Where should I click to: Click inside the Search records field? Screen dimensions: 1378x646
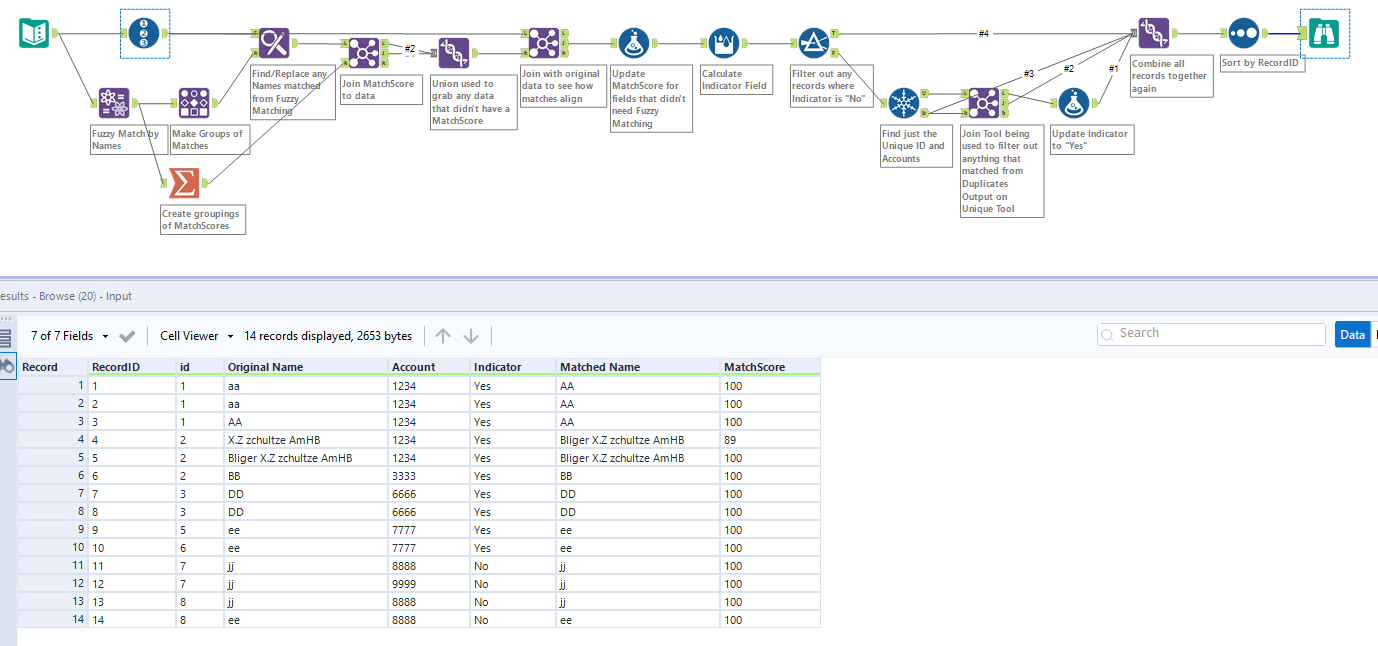click(x=1210, y=333)
